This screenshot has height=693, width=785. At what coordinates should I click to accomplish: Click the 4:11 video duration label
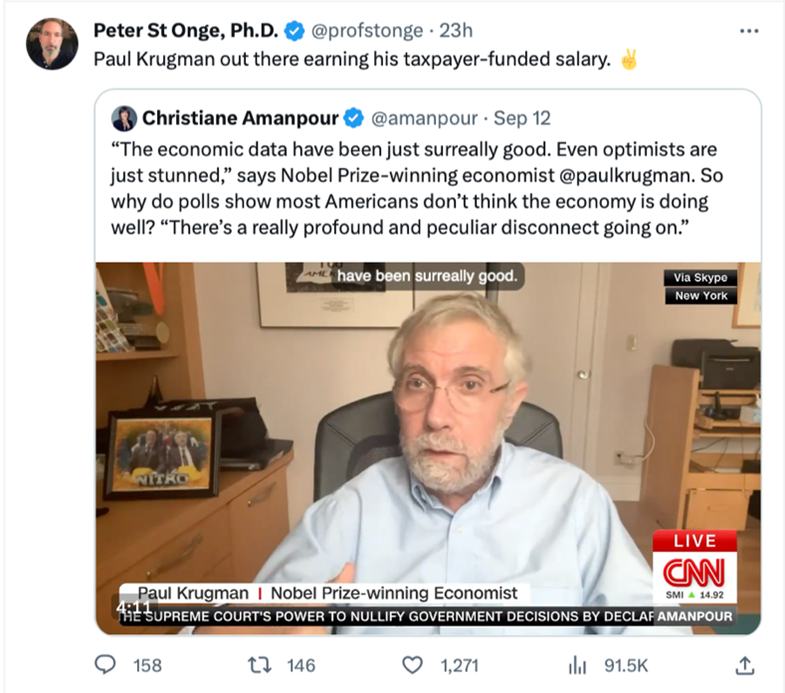point(132,607)
